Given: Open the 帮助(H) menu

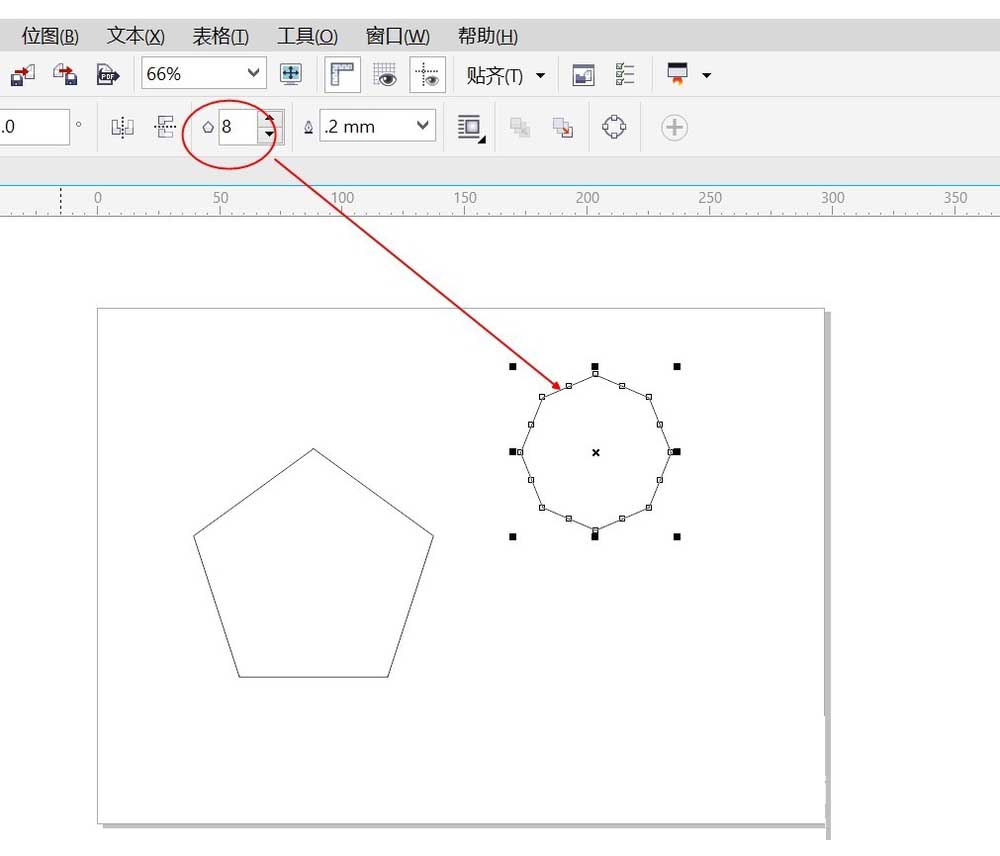Looking at the screenshot, I should (487, 36).
